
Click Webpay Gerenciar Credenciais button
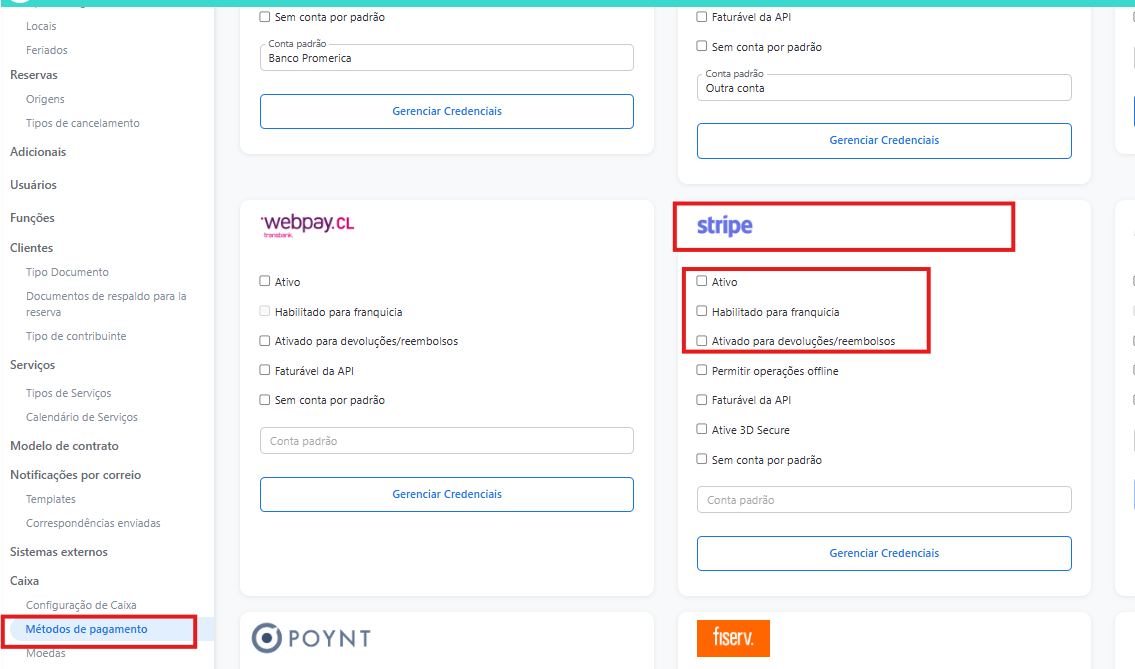[447, 494]
